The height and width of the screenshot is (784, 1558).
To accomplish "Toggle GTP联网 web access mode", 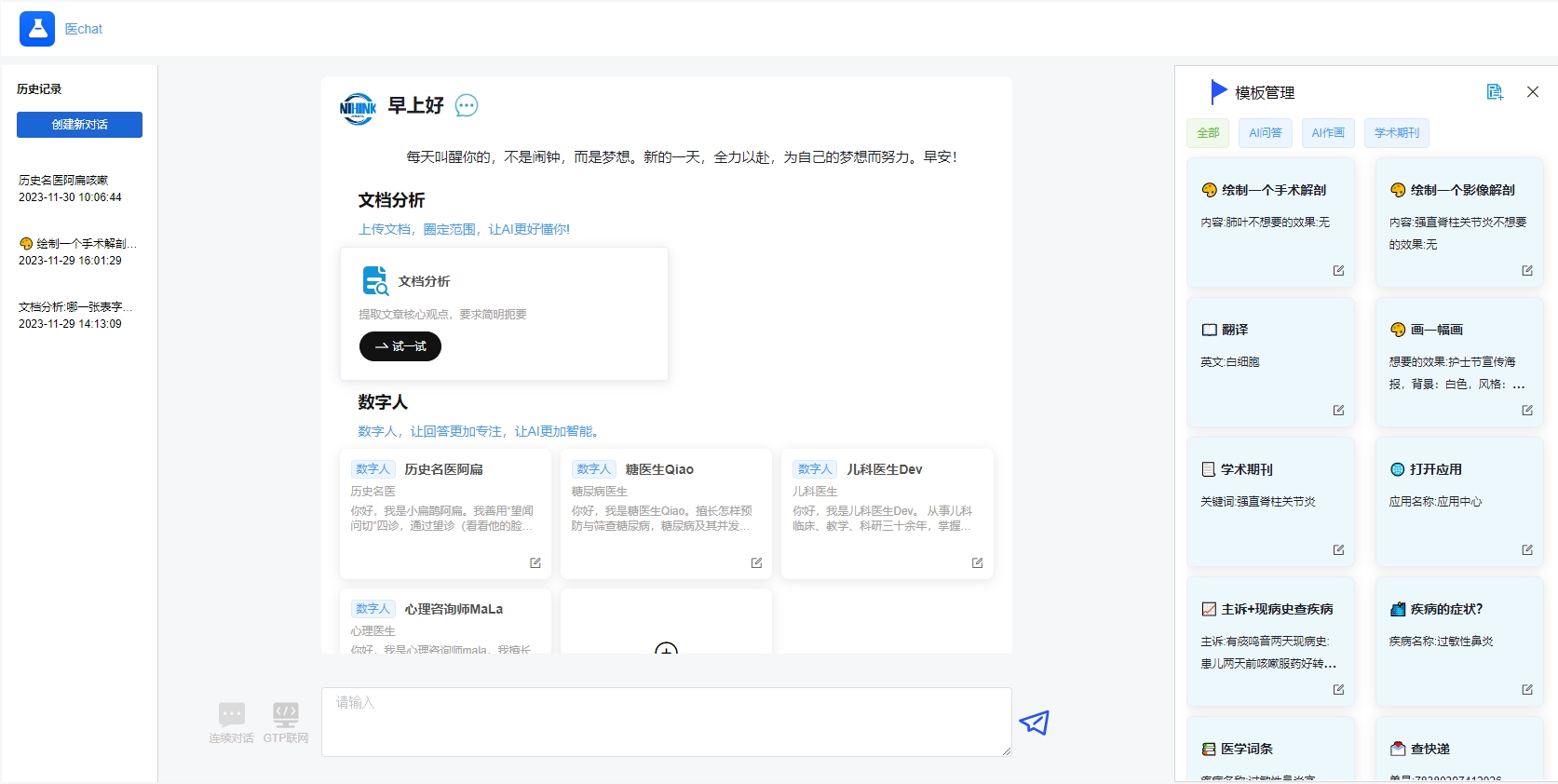I will tap(286, 723).
